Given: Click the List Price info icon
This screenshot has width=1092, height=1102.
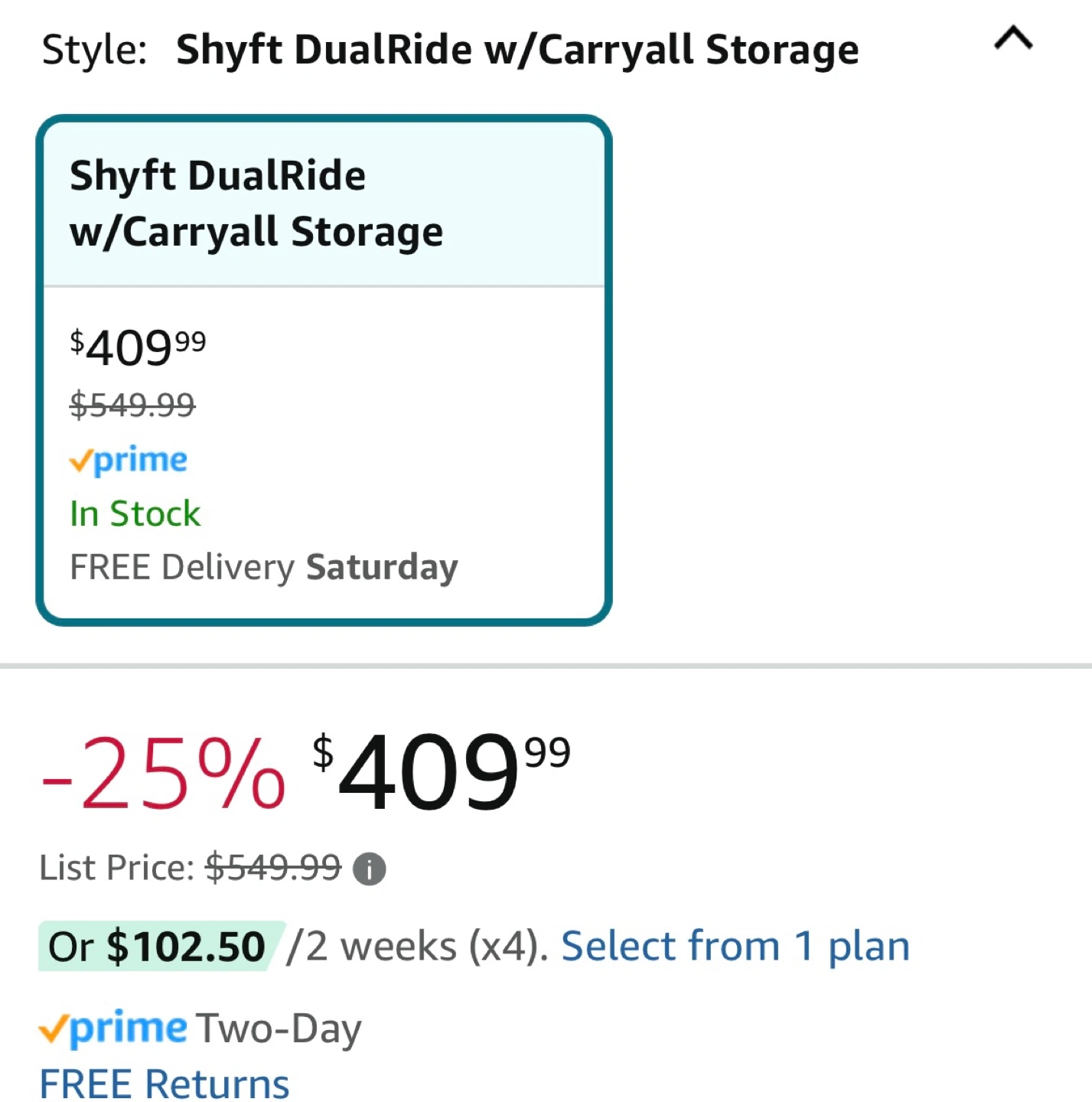Looking at the screenshot, I should [x=369, y=869].
